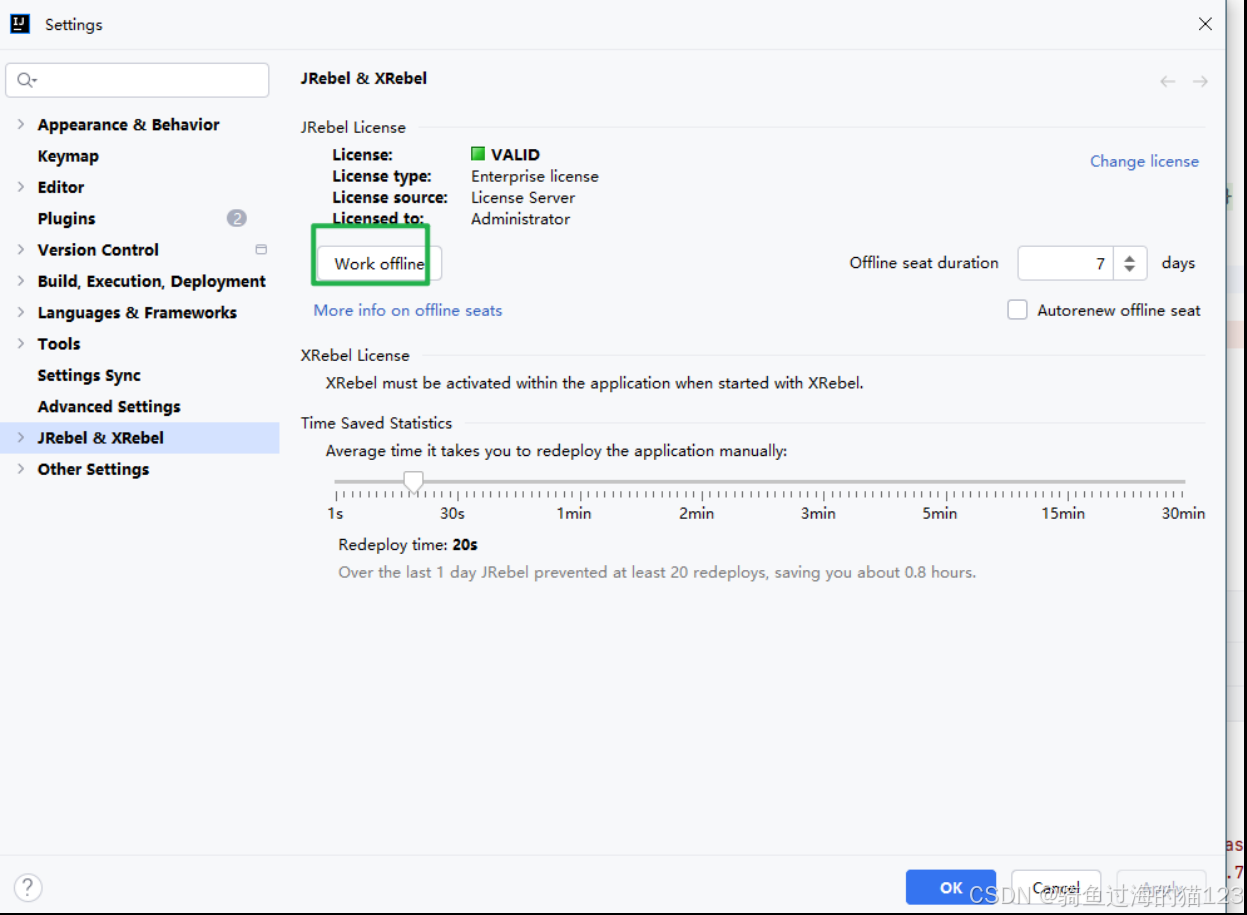Open the Settings Sync page
Image resolution: width=1247 pixels, height=915 pixels.
(89, 375)
